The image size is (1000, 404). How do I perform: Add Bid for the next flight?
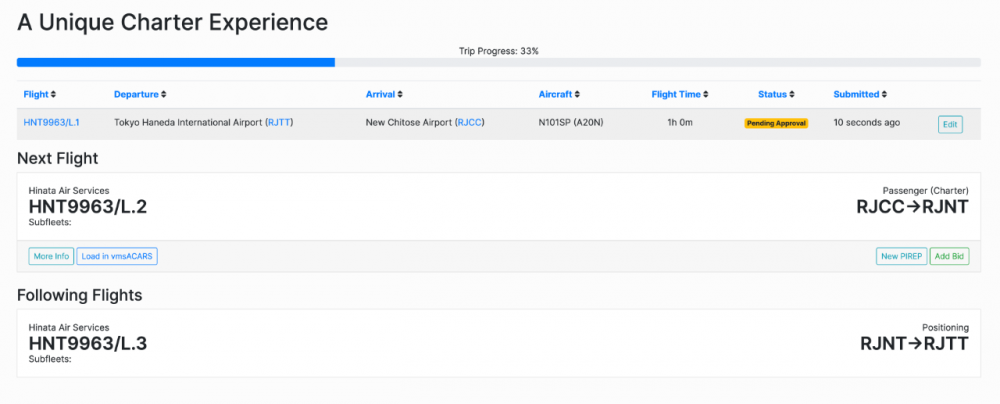(949, 257)
